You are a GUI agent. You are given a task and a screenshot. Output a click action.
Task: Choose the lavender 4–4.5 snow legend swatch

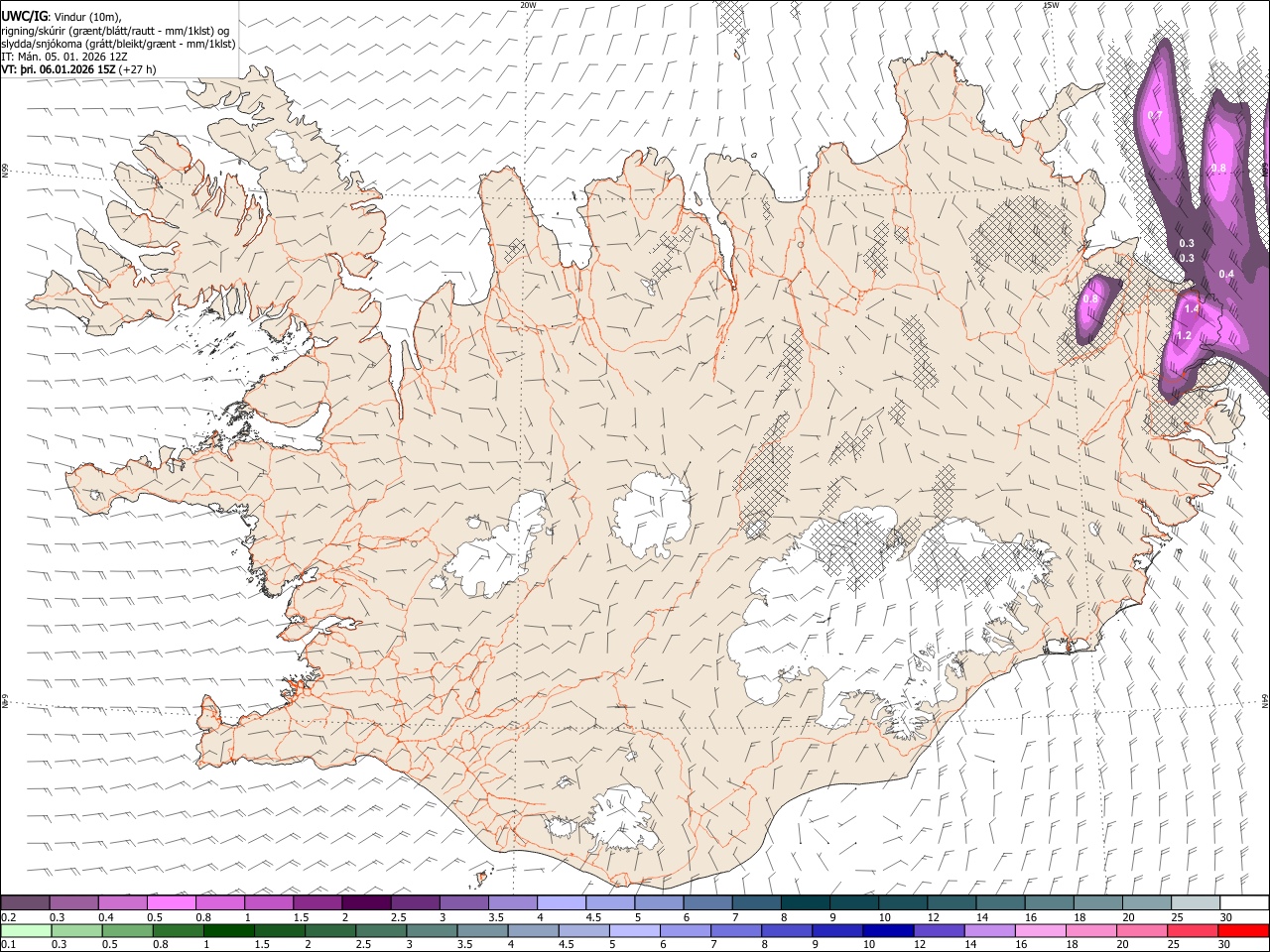[561, 902]
